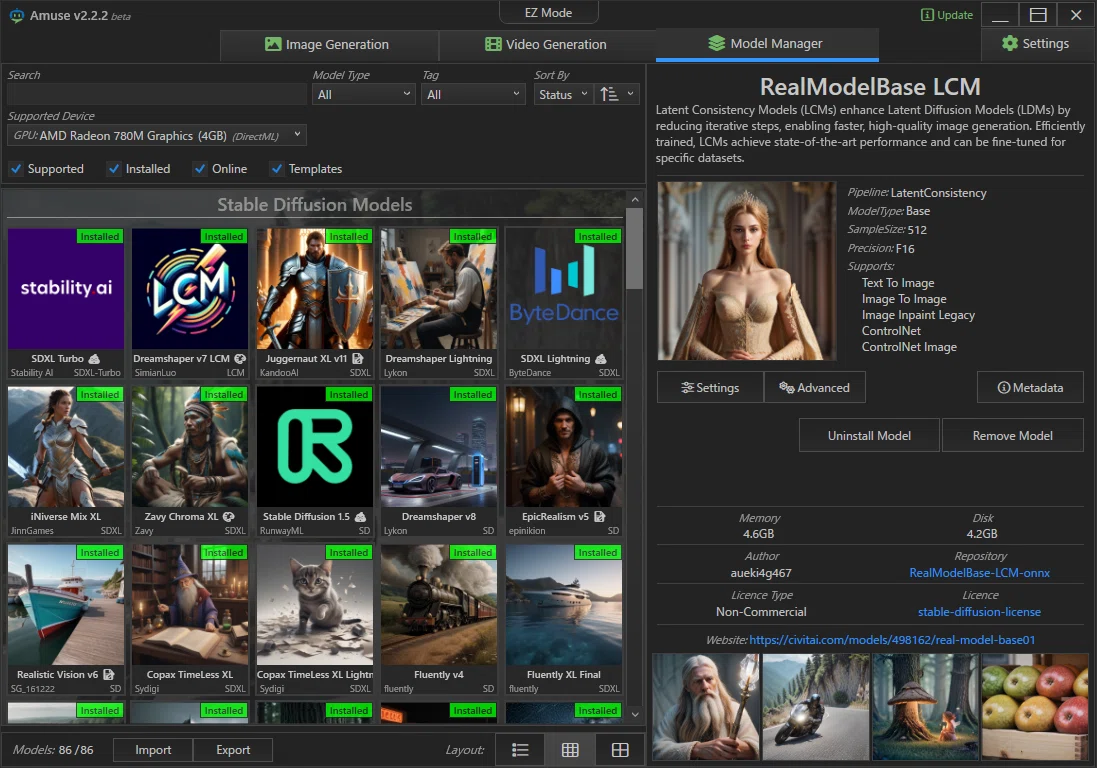Click the Models: 86 /86 count
The height and width of the screenshot is (768, 1097).
point(53,750)
